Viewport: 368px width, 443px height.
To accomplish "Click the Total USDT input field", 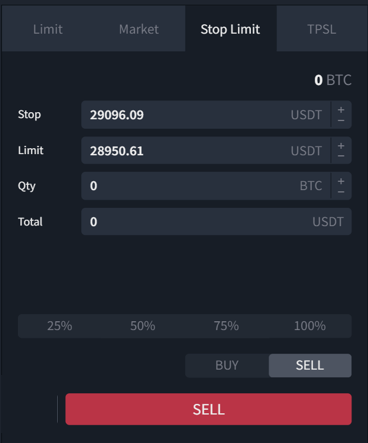I will click(216, 222).
